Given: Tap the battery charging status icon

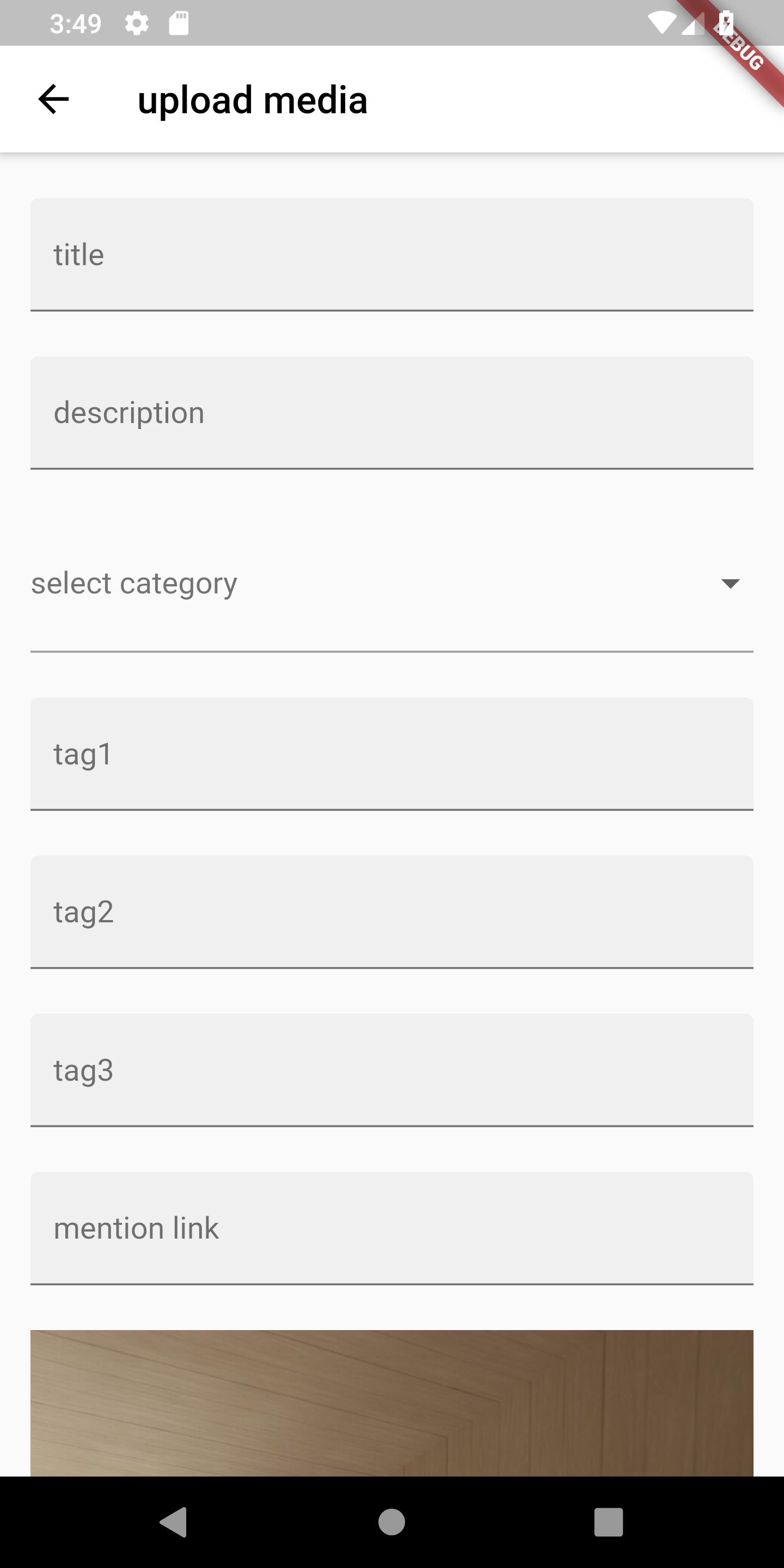Looking at the screenshot, I should coord(725,24).
